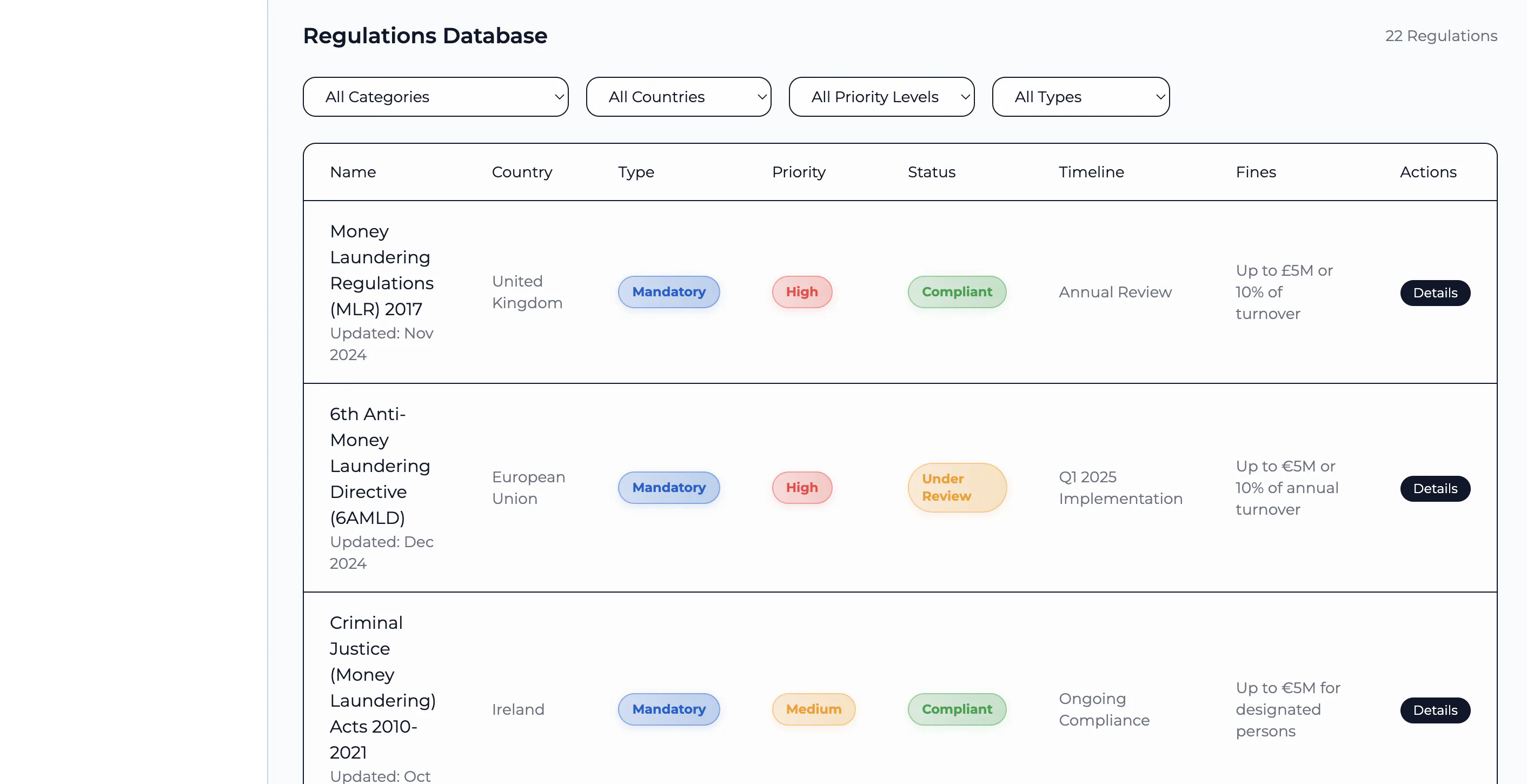Click the Country column header
1527x784 pixels.
522,172
